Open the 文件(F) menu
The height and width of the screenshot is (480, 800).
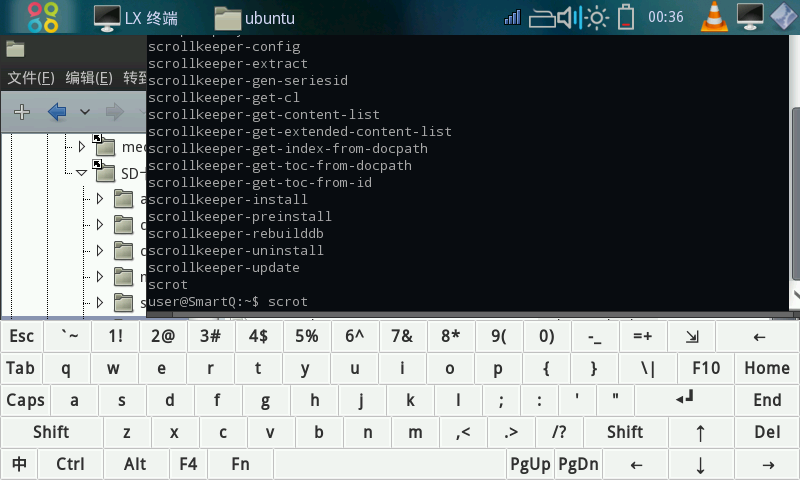pos(30,78)
